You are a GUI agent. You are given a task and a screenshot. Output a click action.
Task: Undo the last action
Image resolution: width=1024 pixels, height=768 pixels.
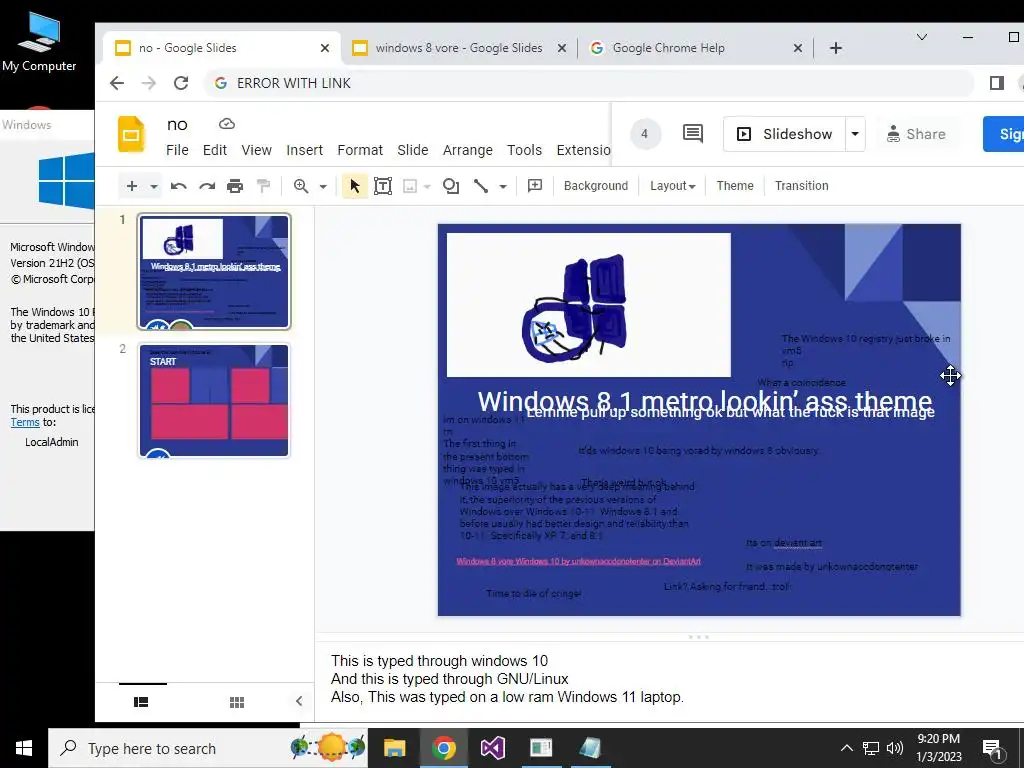pyautogui.click(x=178, y=186)
